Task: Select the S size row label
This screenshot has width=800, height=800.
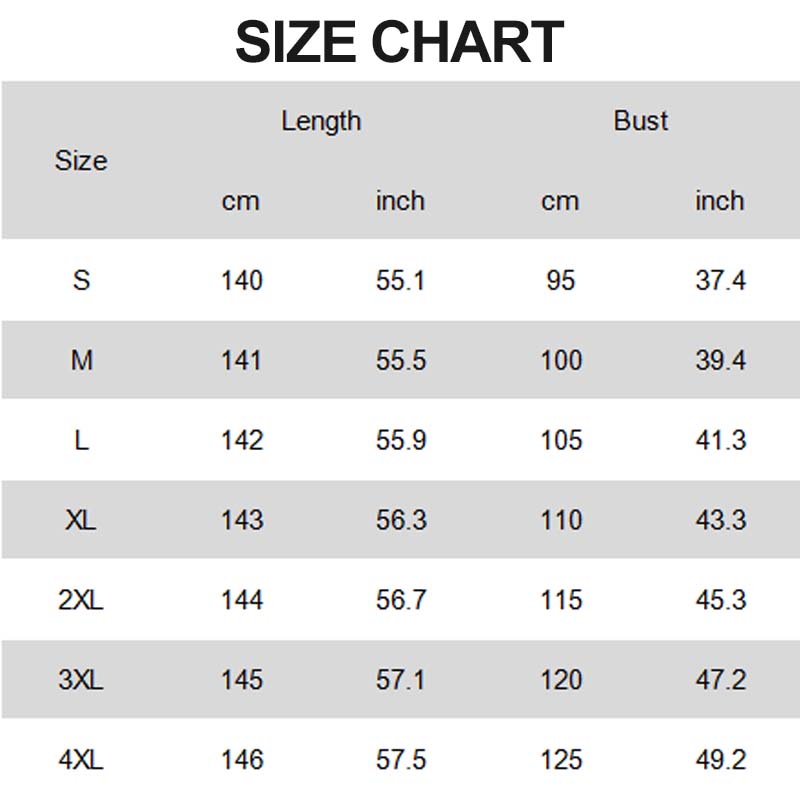Action: (81, 281)
